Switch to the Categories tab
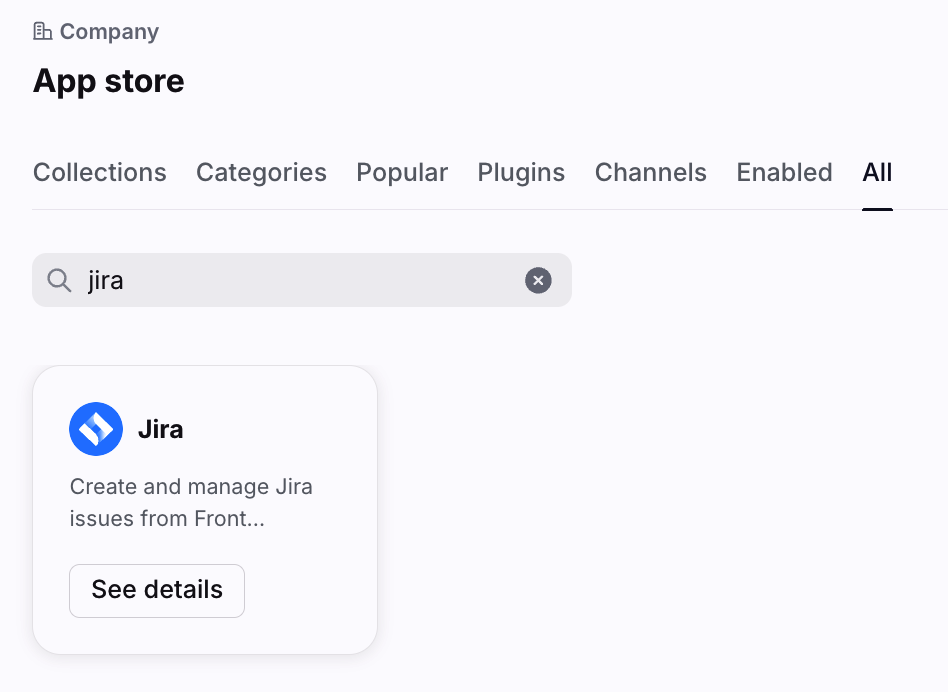 pos(261,172)
